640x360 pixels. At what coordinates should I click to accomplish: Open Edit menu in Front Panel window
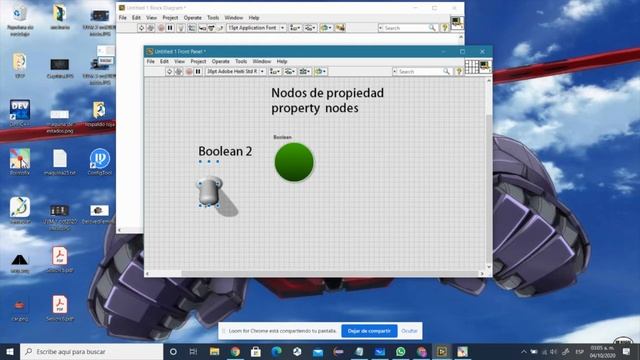coord(164,61)
